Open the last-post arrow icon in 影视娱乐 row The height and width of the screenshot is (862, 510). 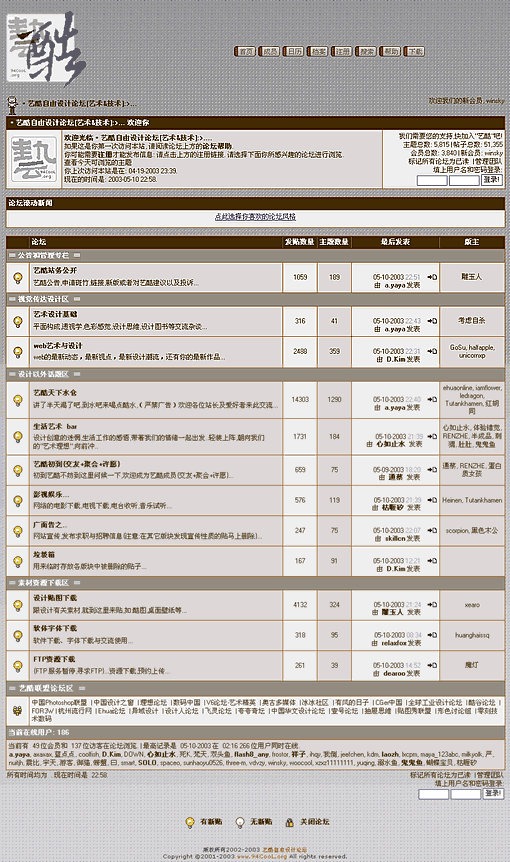pyautogui.click(x=432, y=500)
